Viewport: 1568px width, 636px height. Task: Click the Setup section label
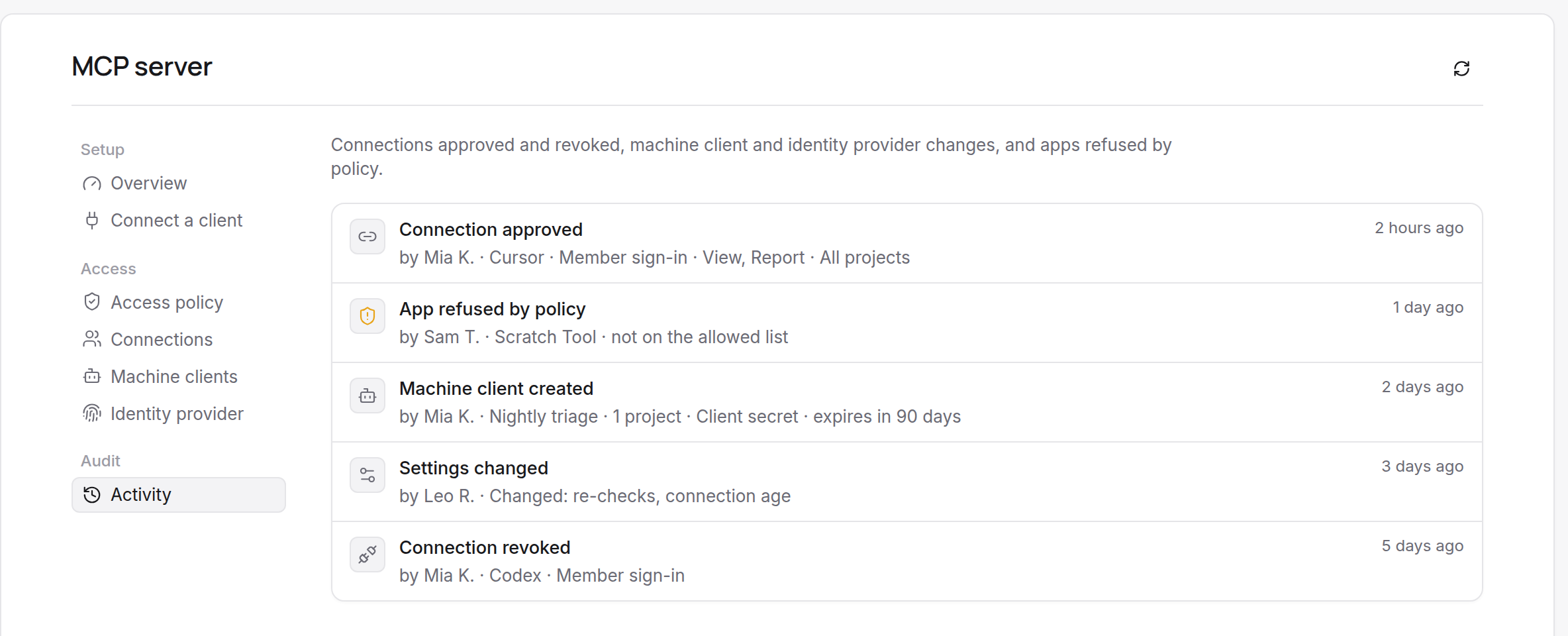(x=103, y=150)
